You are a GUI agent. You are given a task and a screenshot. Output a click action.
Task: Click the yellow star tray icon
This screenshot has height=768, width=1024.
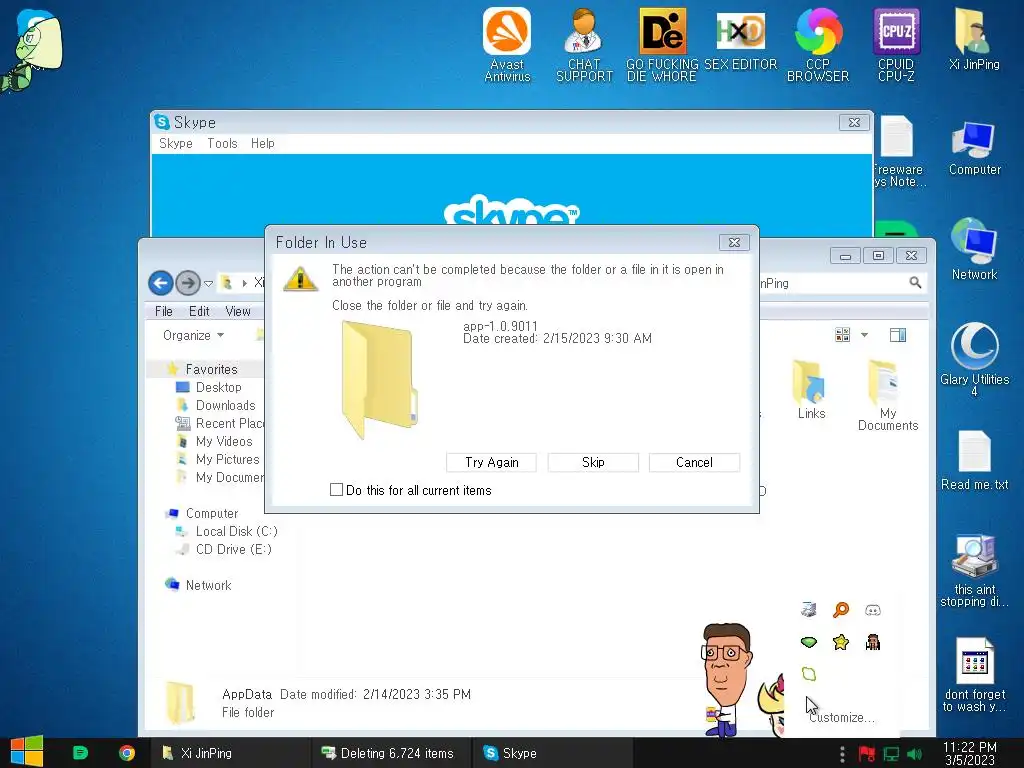[x=840, y=642]
